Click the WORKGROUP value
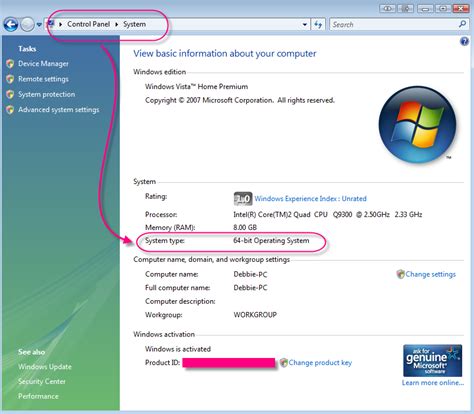This screenshot has height=414, width=474. tap(255, 315)
